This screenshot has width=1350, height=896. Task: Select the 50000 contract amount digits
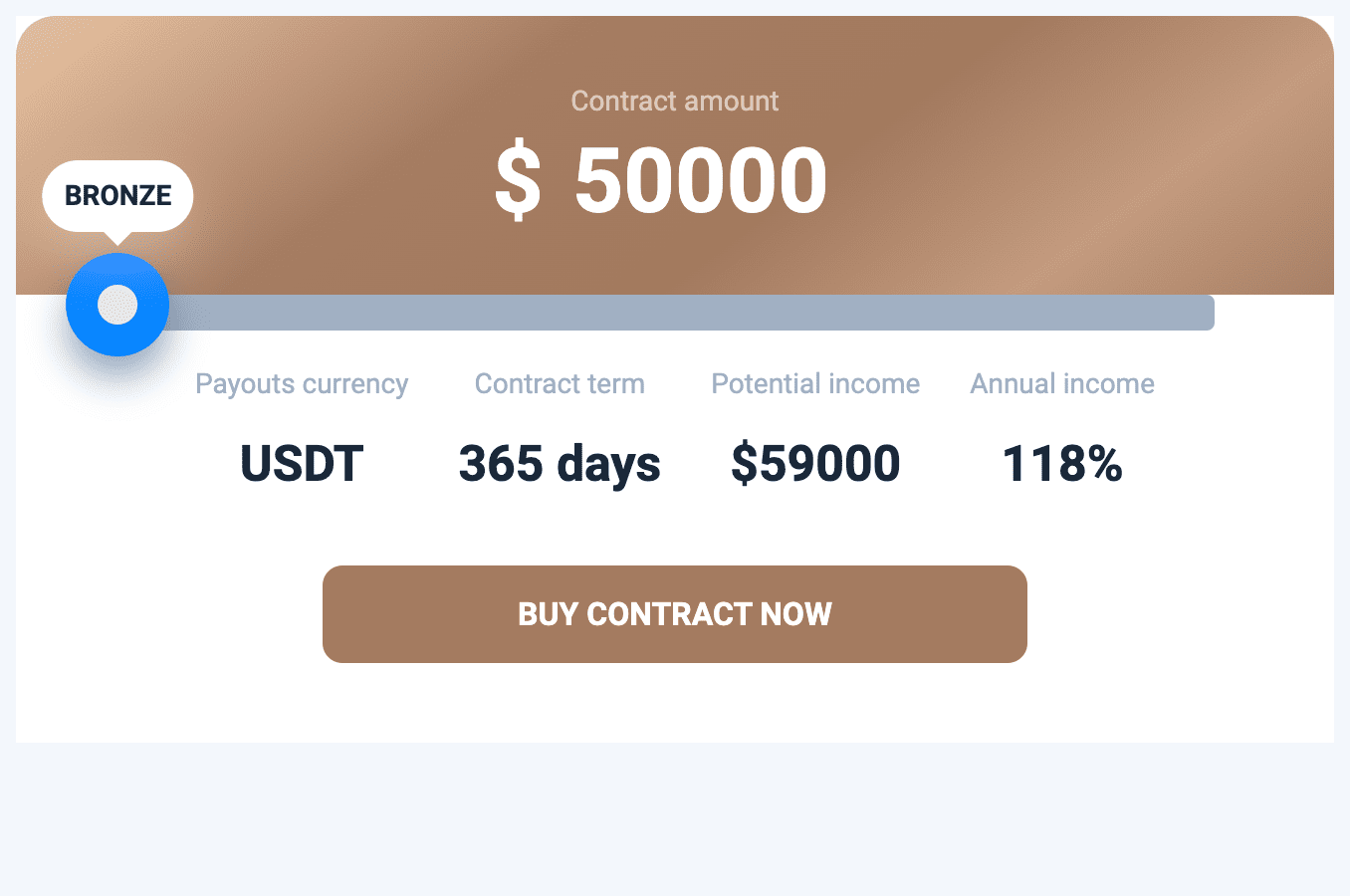pos(700,181)
